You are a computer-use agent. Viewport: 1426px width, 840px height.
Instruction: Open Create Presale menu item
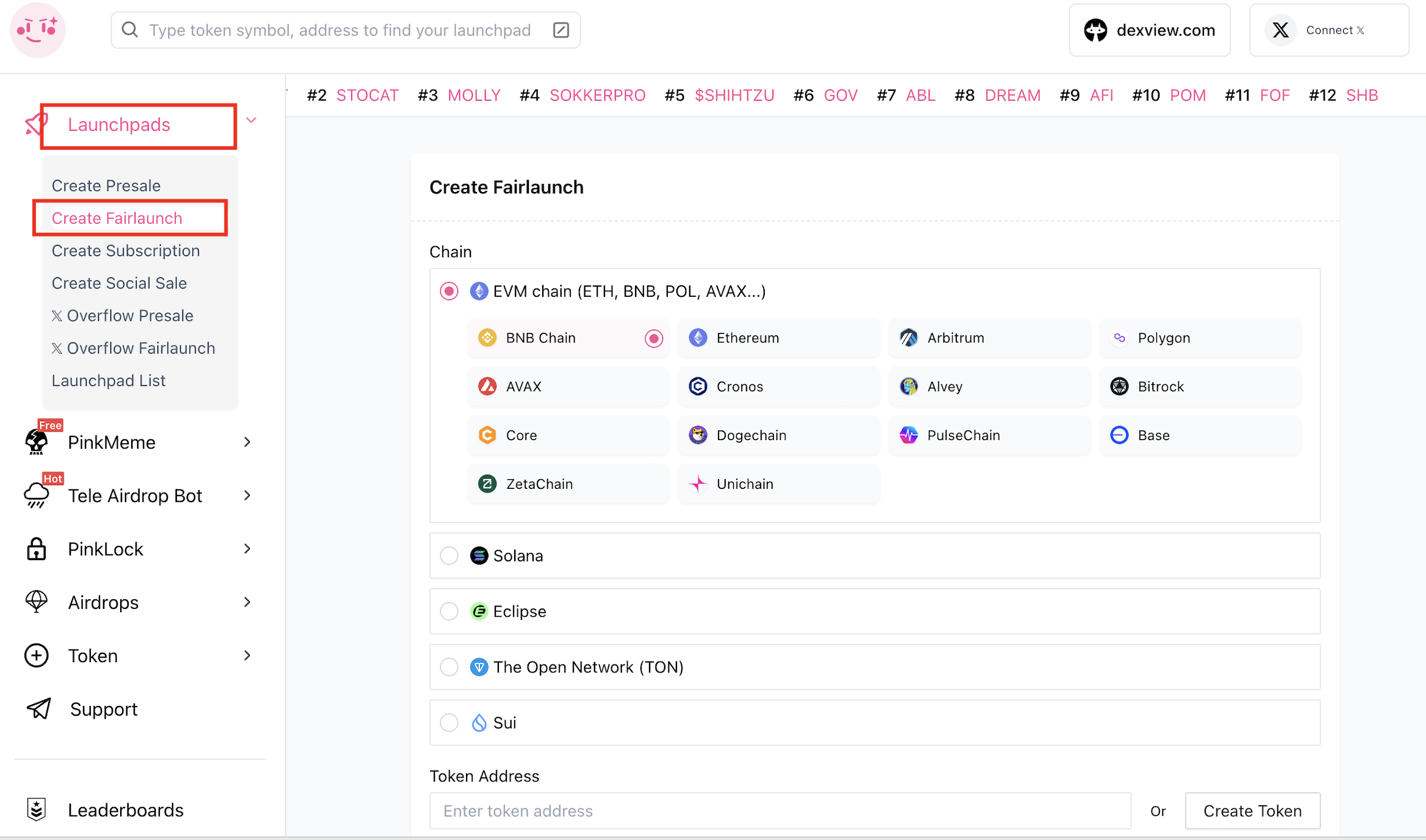[x=106, y=185]
